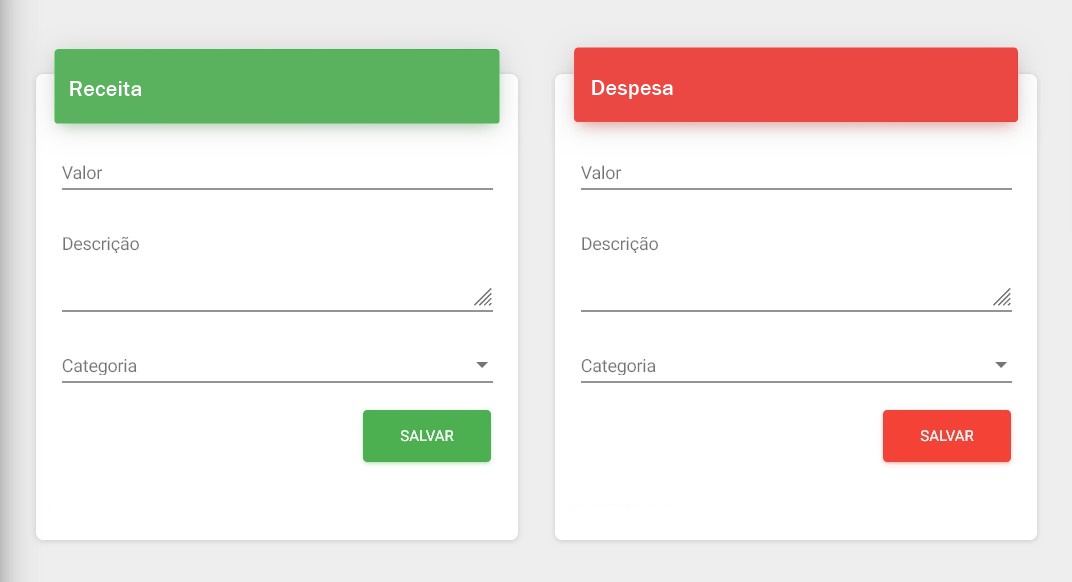
Task: Click the resize handle in Receita's Descrição
Action: 483,297
